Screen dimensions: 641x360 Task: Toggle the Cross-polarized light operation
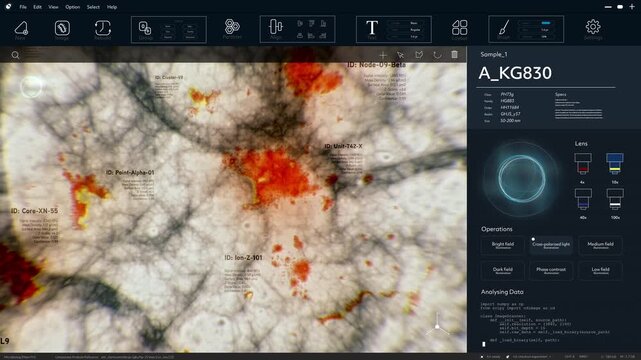click(x=551, y=245)
